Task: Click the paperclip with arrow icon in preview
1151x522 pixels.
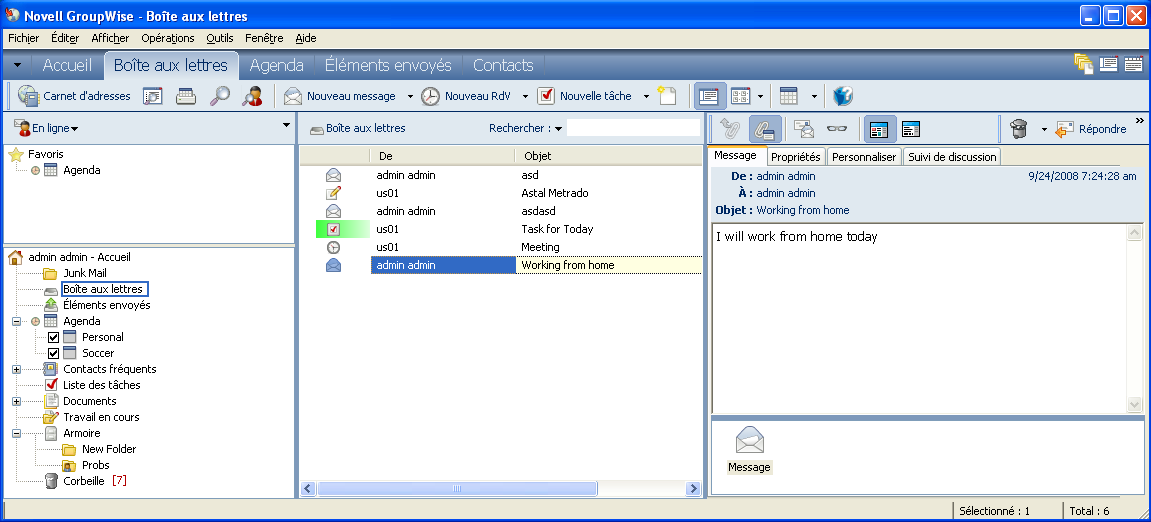Action: coord(729,129)
